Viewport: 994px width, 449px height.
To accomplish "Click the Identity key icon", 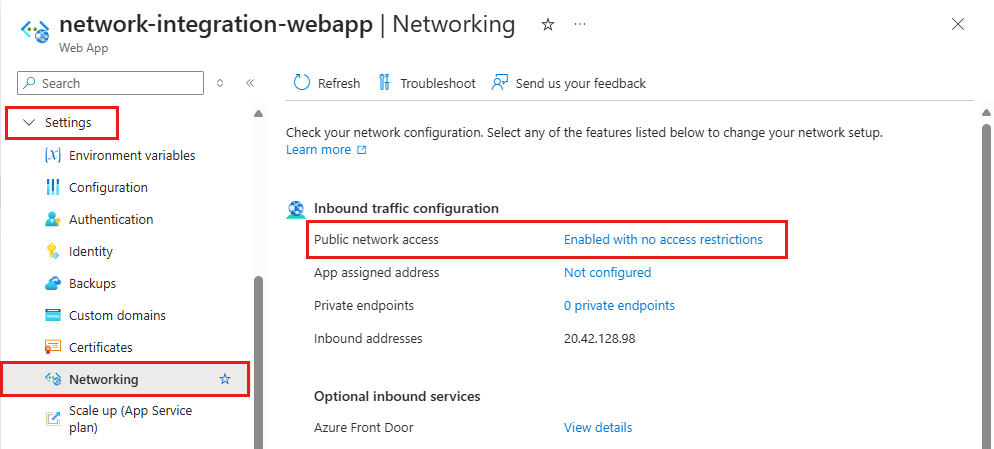I will click(x=53, y=251).
